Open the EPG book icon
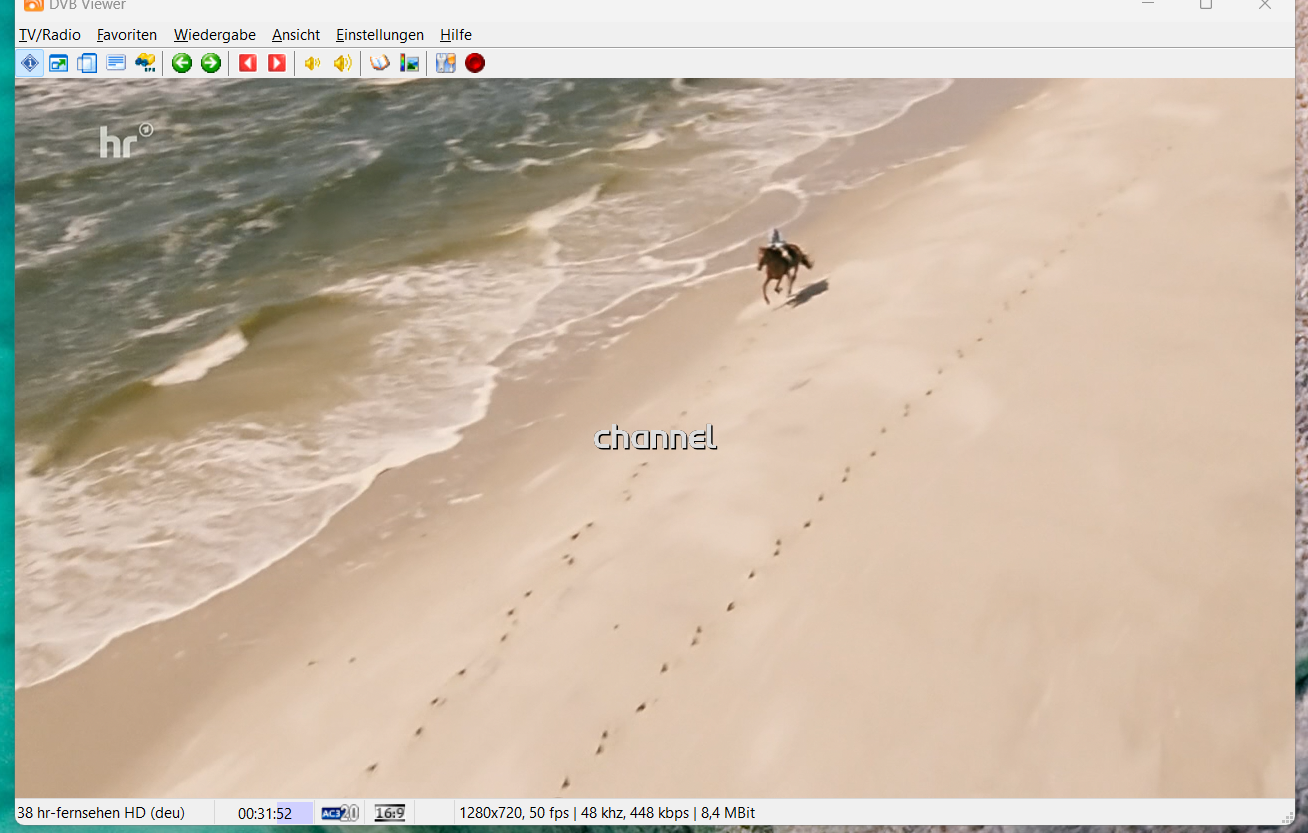This screenshot has width=1308, height=833. 380,63
